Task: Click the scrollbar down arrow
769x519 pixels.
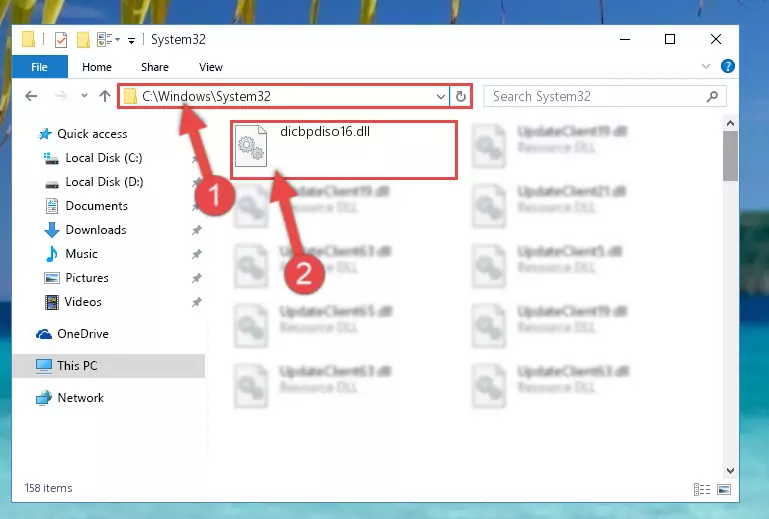Action: coord(730,471)
